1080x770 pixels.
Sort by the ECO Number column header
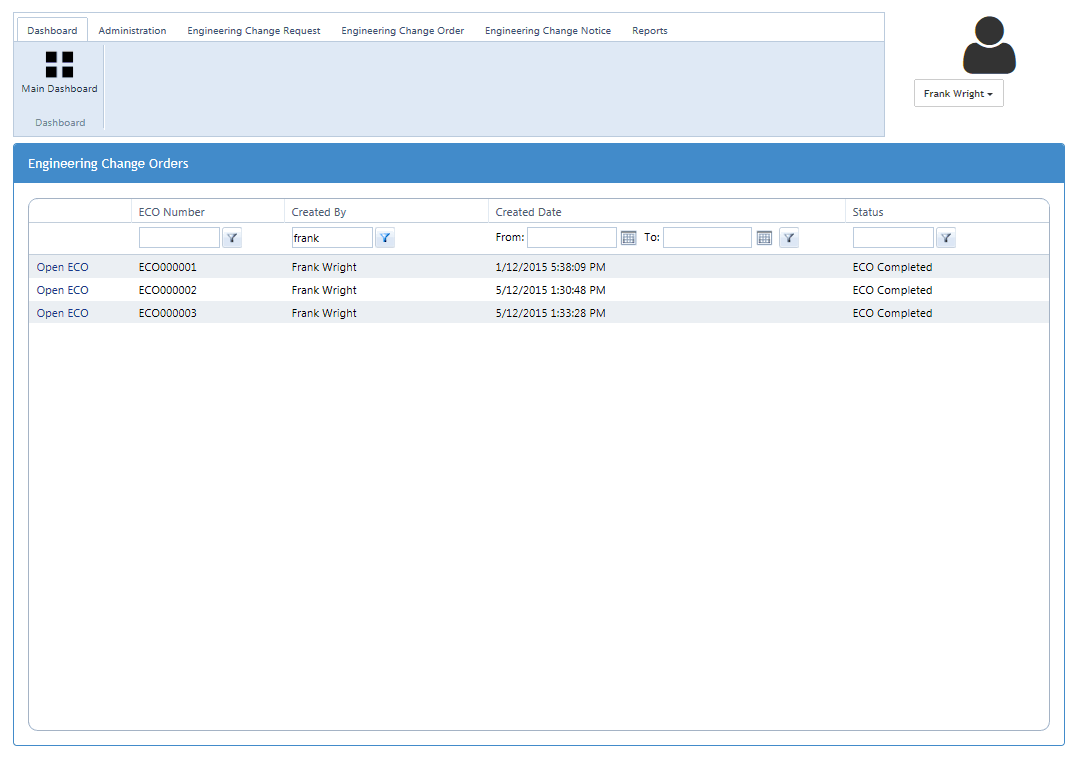172,212
